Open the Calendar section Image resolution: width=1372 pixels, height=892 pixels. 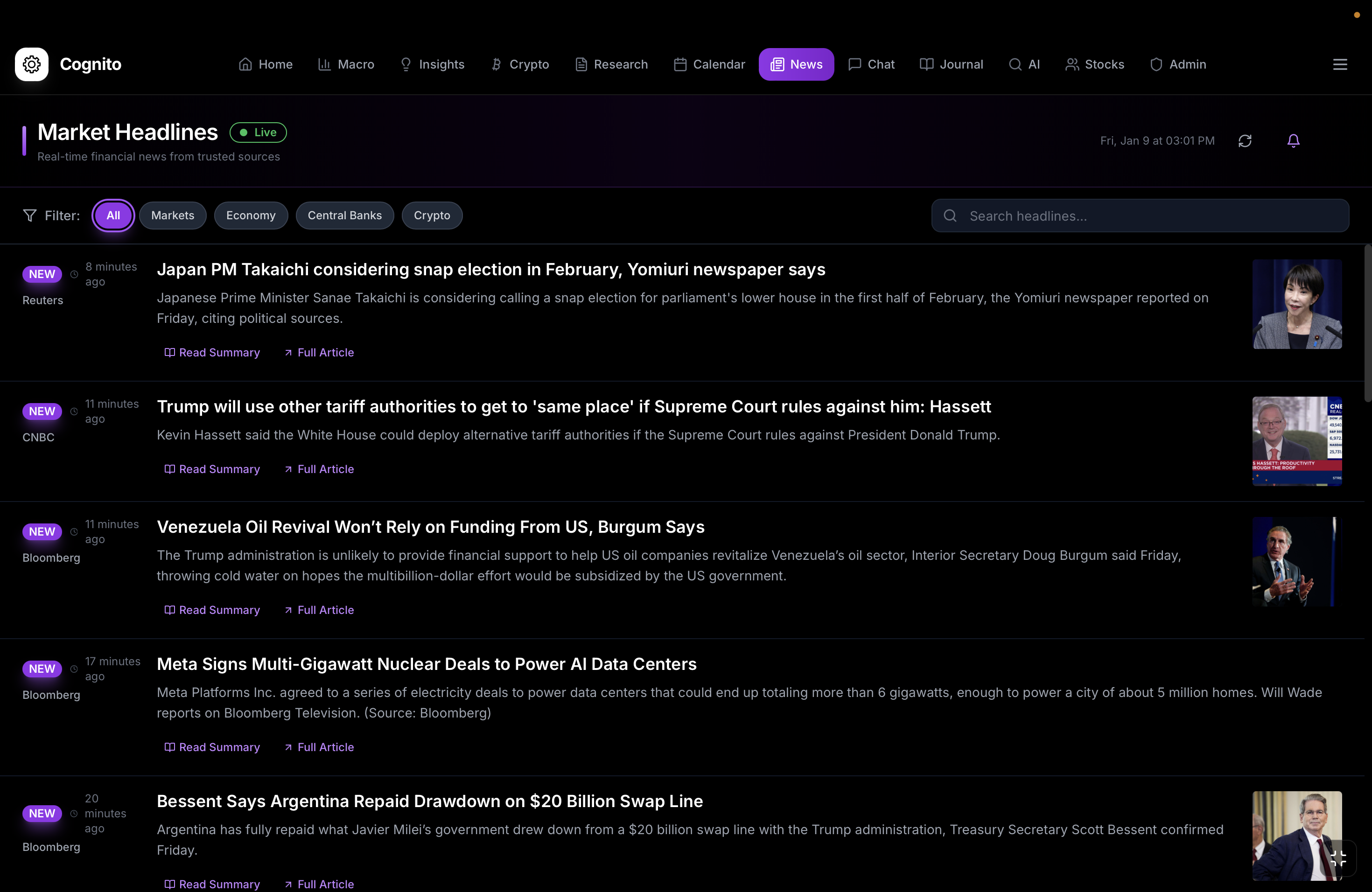tap(708, 64)
